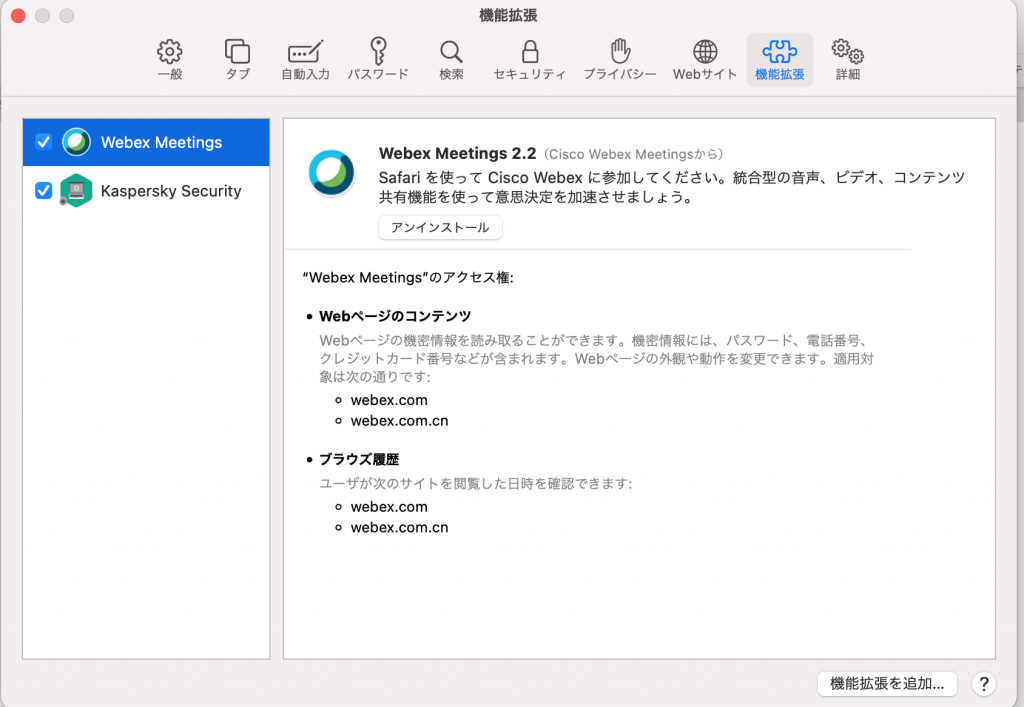Click the (Cisco Webex Meetingsから) source text
Viewport: 1024px width, 707px height.
(633, 155)
